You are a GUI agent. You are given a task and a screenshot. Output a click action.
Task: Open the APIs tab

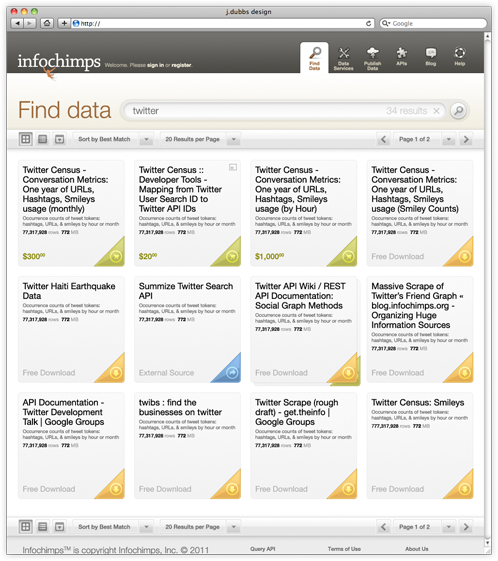tap(401, 57)
